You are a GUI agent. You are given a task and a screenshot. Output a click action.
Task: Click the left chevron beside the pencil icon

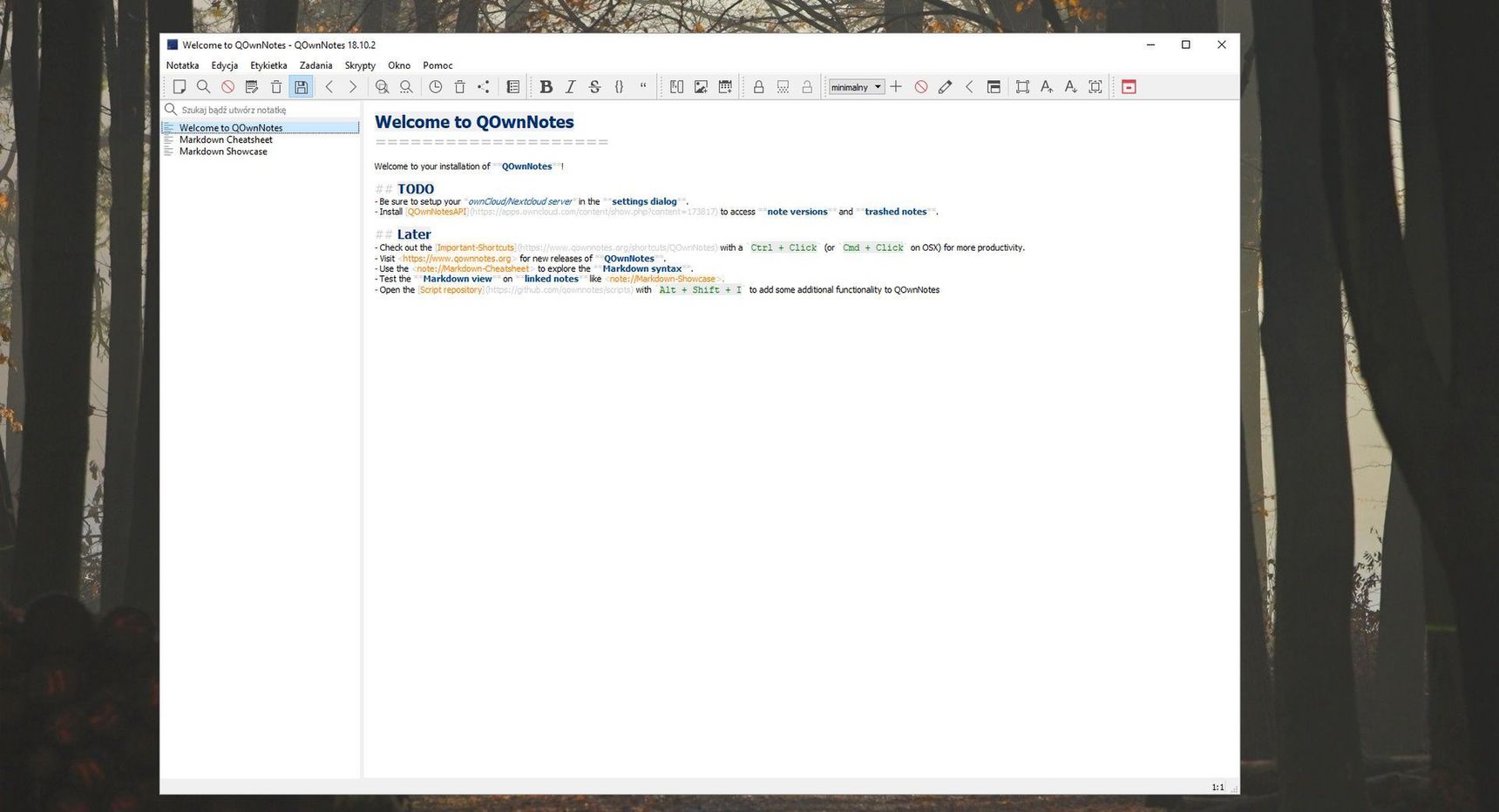pos(969,87)
